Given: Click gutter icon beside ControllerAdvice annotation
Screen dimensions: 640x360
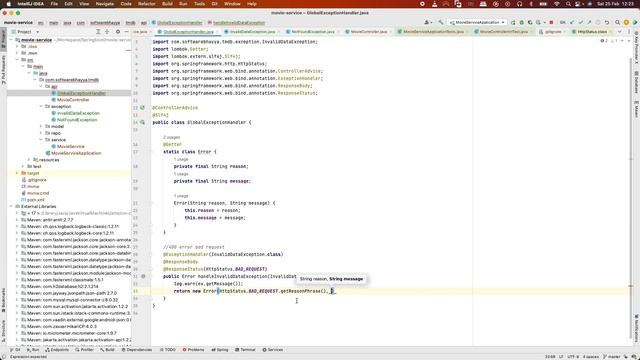Looking at the screenshot, I should click(142, 108).
